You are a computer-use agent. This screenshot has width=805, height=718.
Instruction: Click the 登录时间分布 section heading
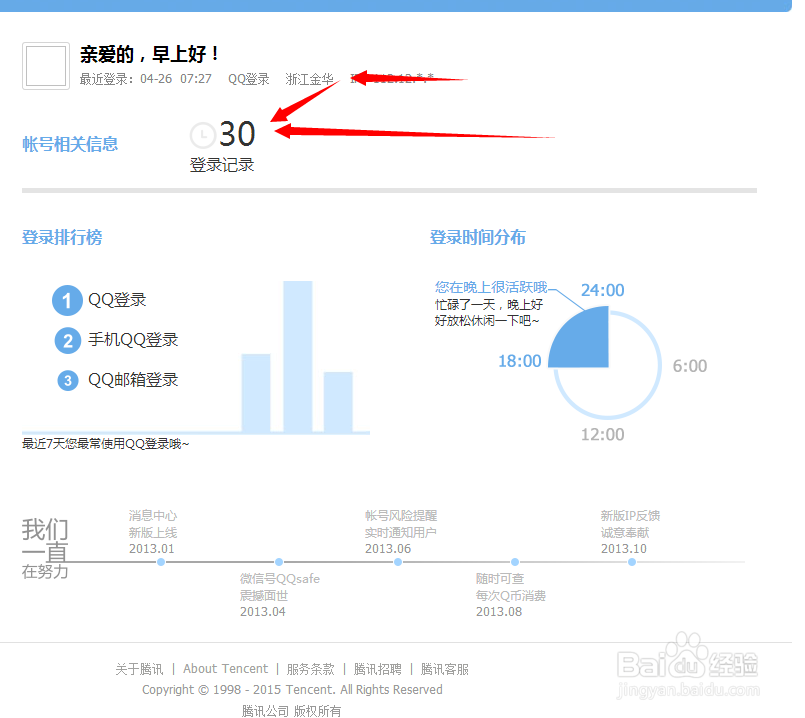[x=477, y=238]
